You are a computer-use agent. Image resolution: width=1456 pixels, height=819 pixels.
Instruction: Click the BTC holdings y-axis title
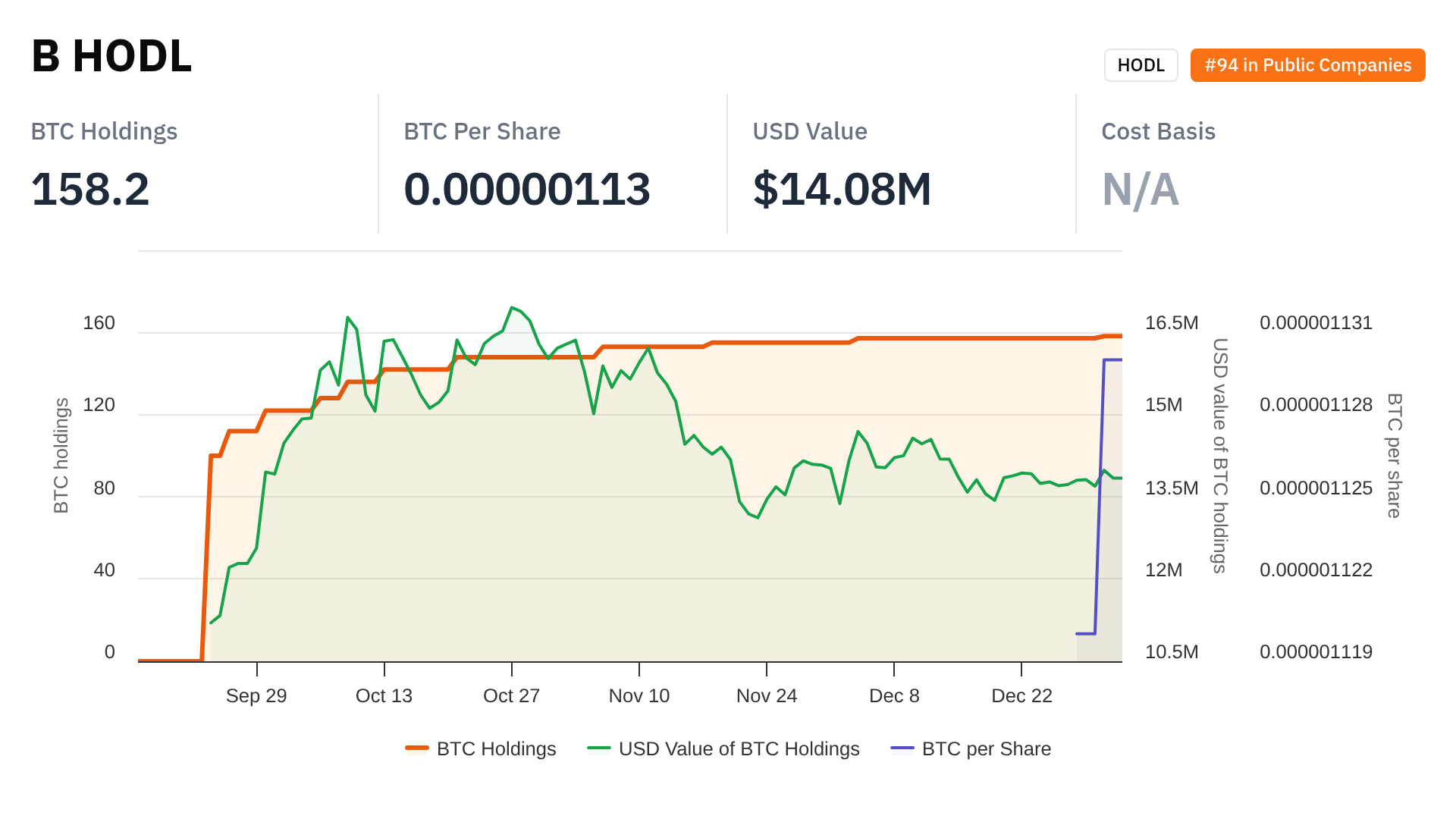(x=61, y=455)
